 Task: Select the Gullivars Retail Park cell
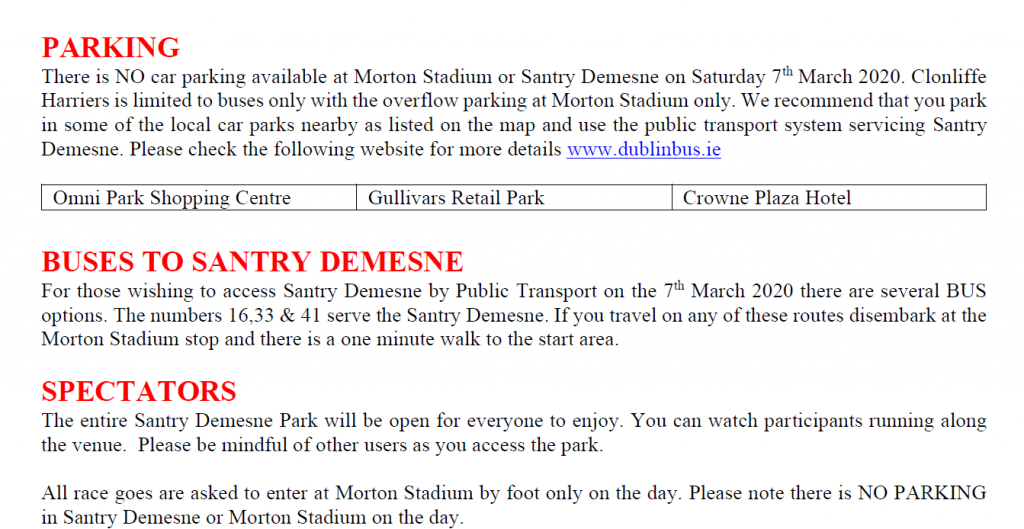point(514,198)
